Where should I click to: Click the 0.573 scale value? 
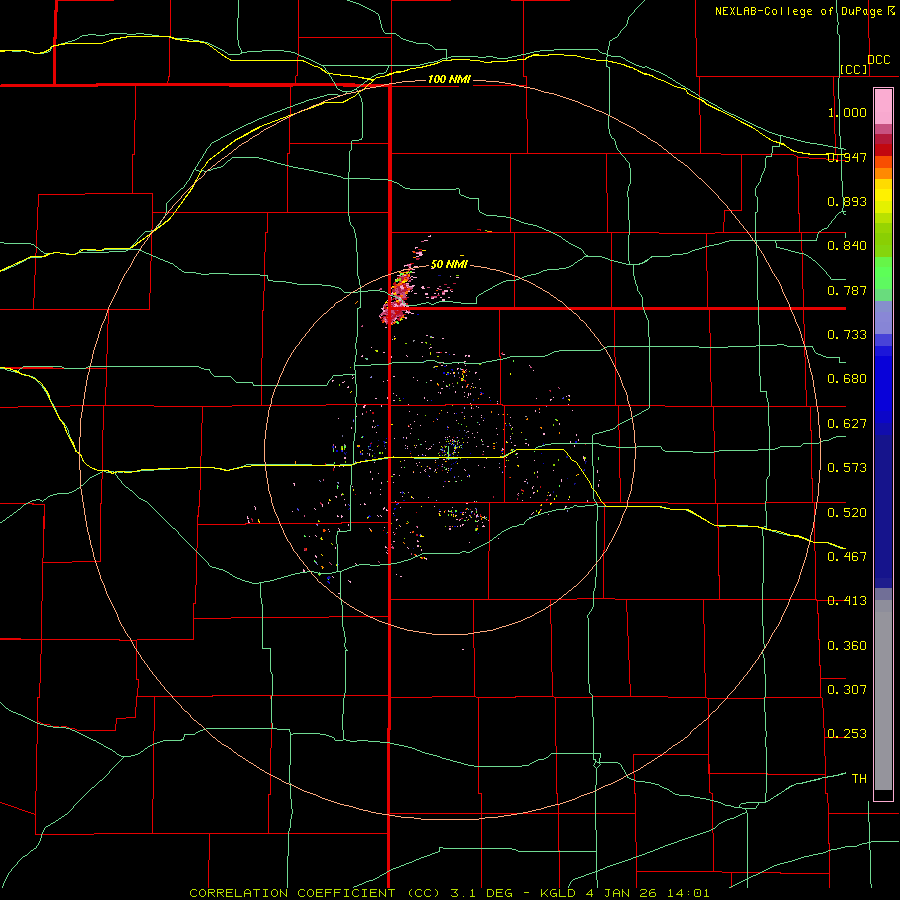847,468
